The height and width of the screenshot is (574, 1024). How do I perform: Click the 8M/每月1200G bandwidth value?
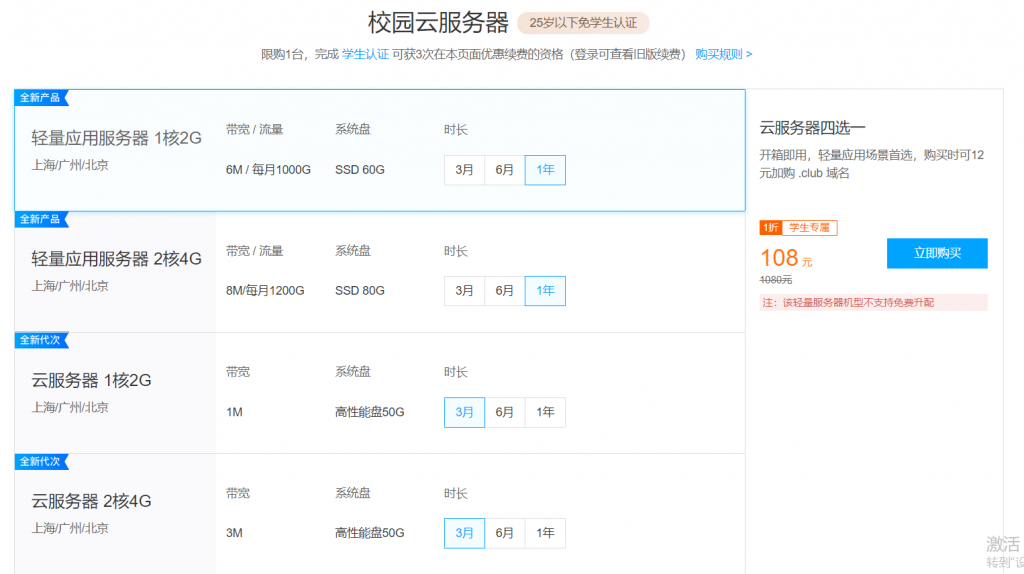[265, 291]
